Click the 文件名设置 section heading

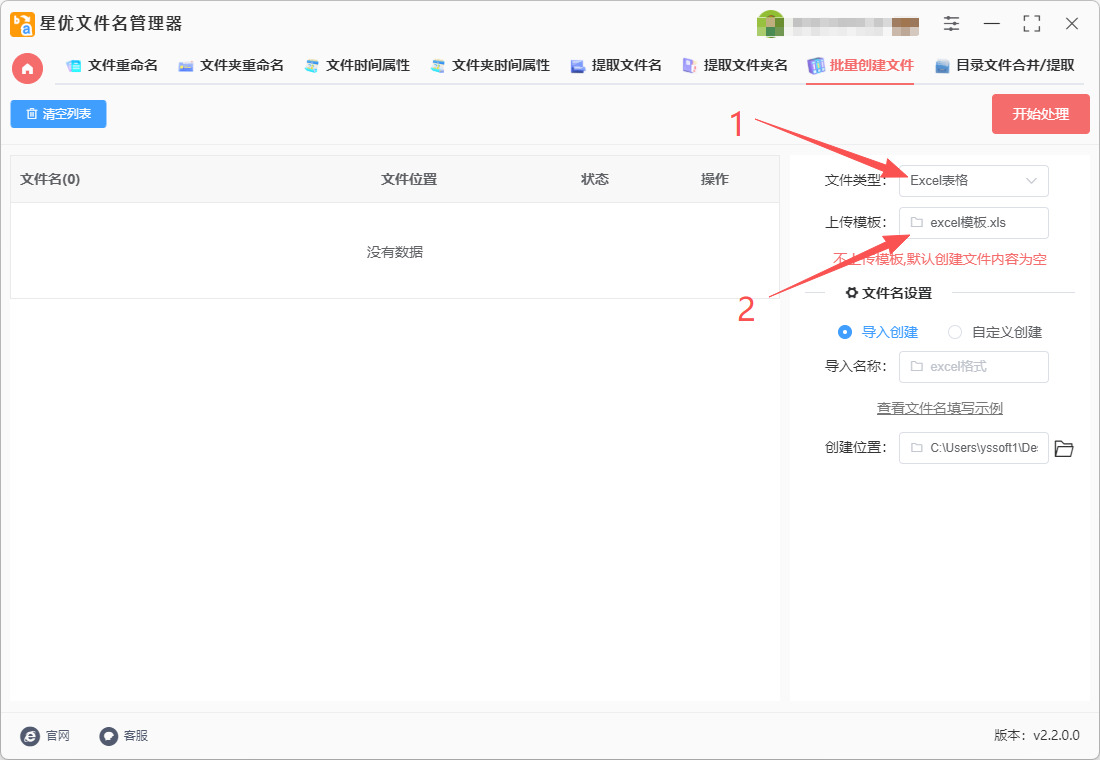pos(889,293)
